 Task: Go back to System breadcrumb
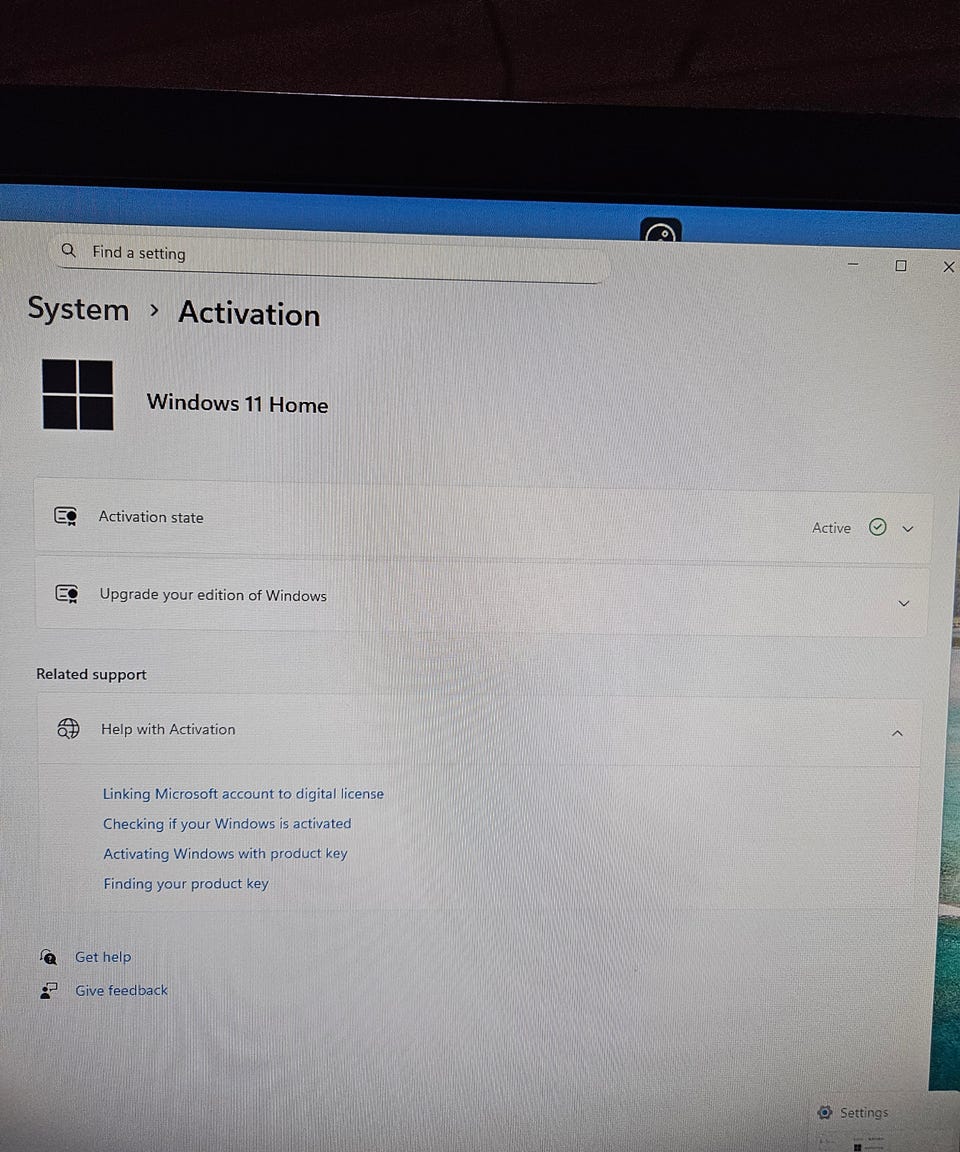[79, 309]
